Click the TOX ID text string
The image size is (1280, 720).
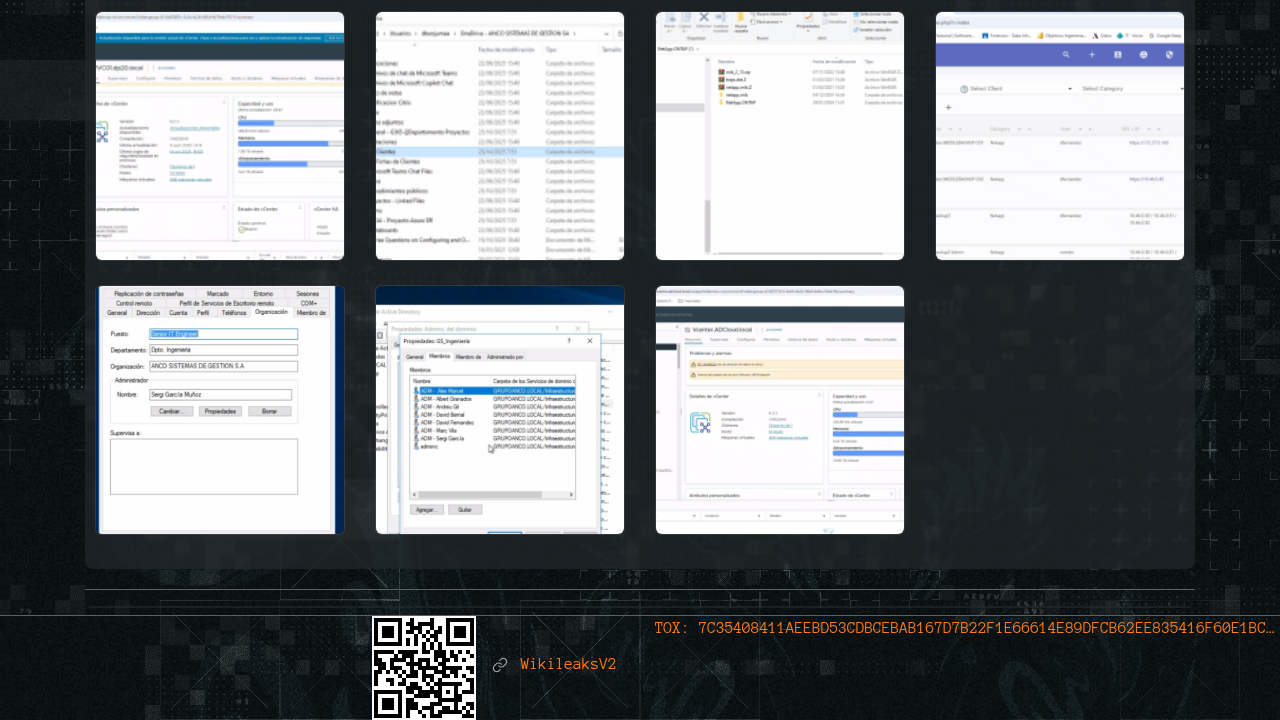point(964,629)
